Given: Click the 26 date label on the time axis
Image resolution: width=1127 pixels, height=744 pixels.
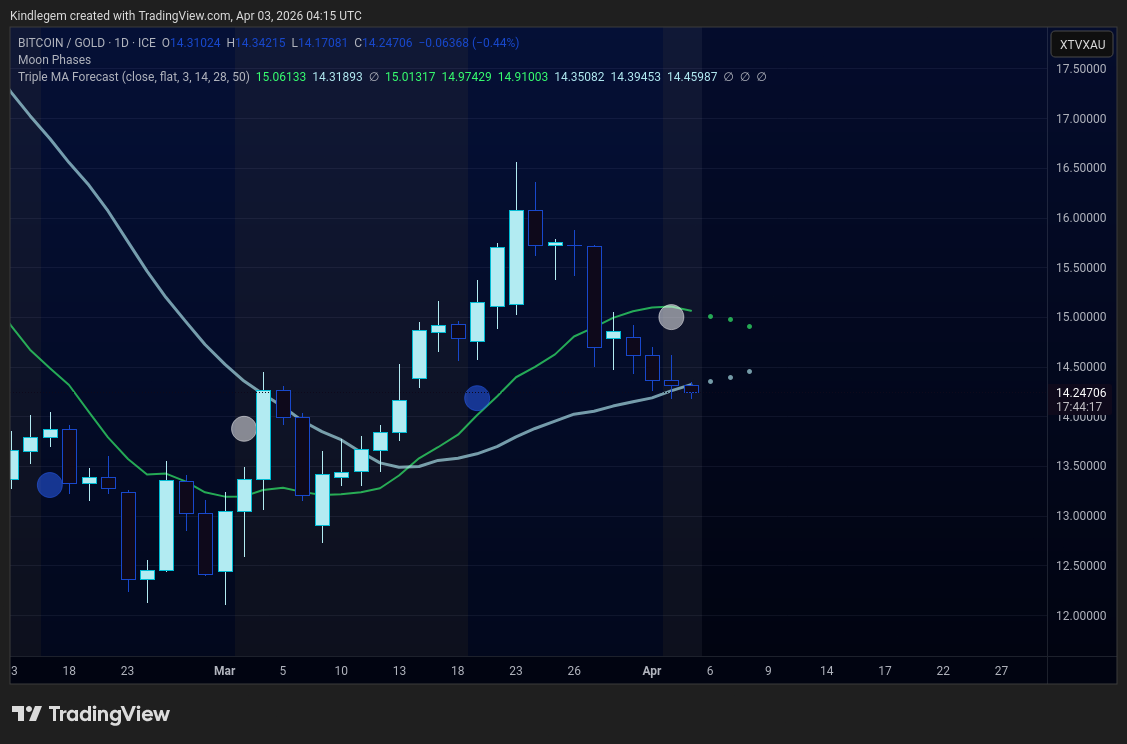Looking at the screenshot, I should pyautogui.click(x=574, y=671).
